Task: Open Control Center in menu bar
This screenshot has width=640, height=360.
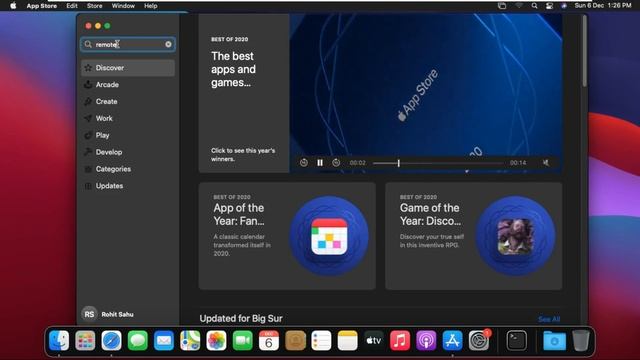Action: 549,6
